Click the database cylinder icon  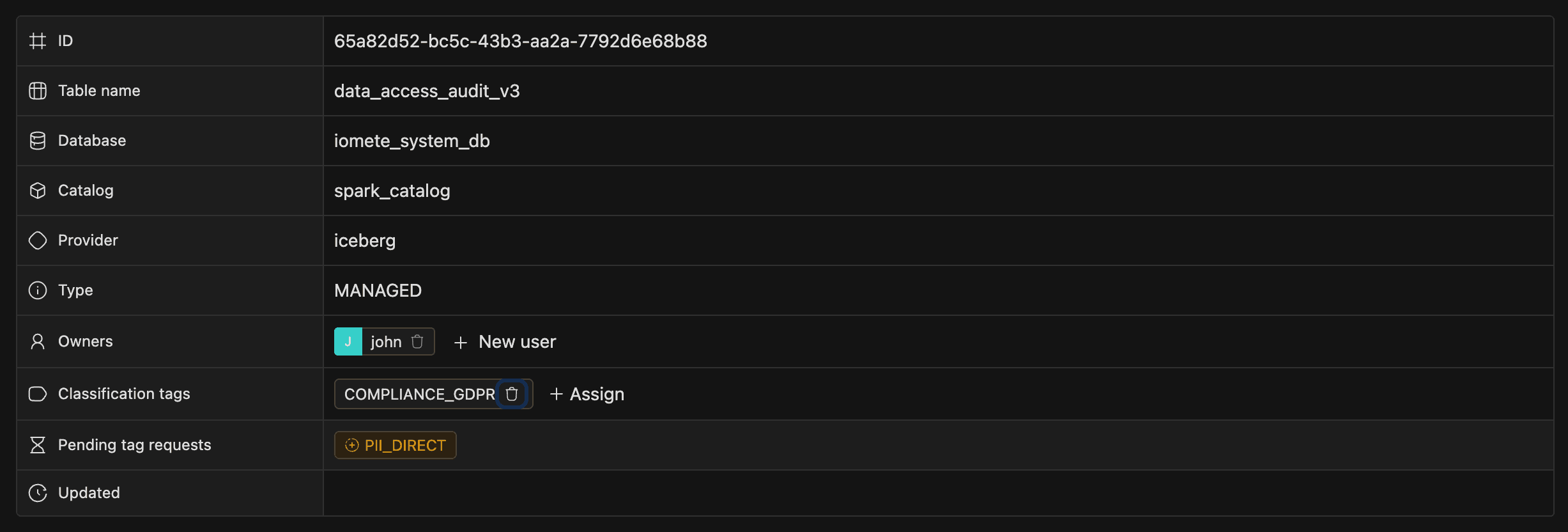click(38, 141)
